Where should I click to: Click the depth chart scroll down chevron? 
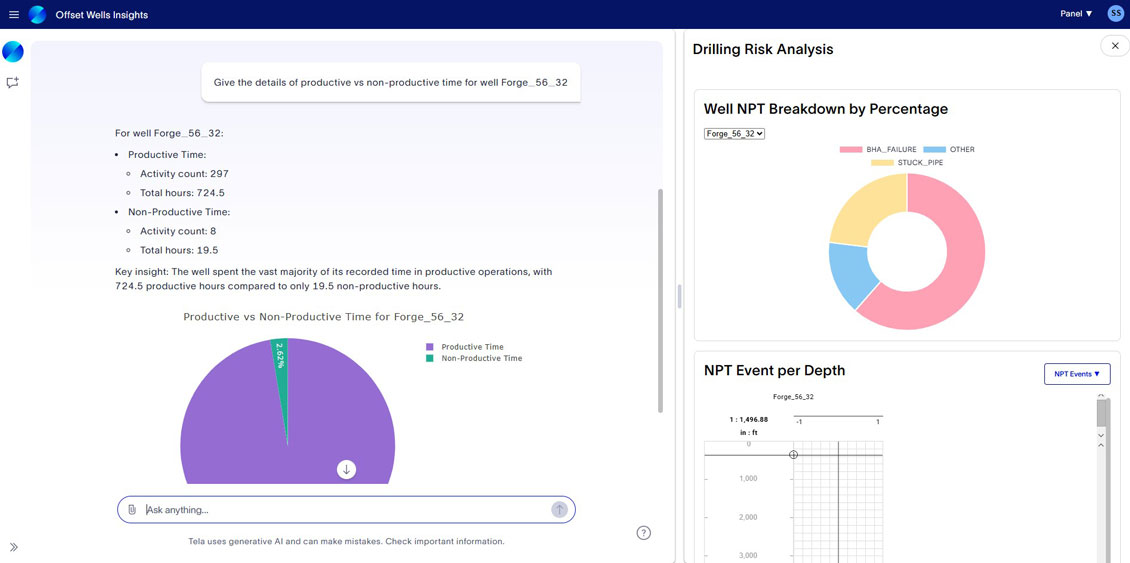[1100, 435]
